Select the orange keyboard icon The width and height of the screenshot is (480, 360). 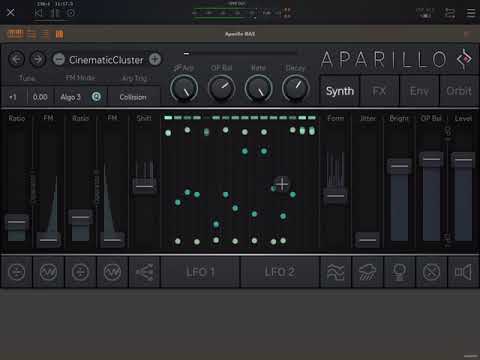pyautogui.click(x=15, y=34)
